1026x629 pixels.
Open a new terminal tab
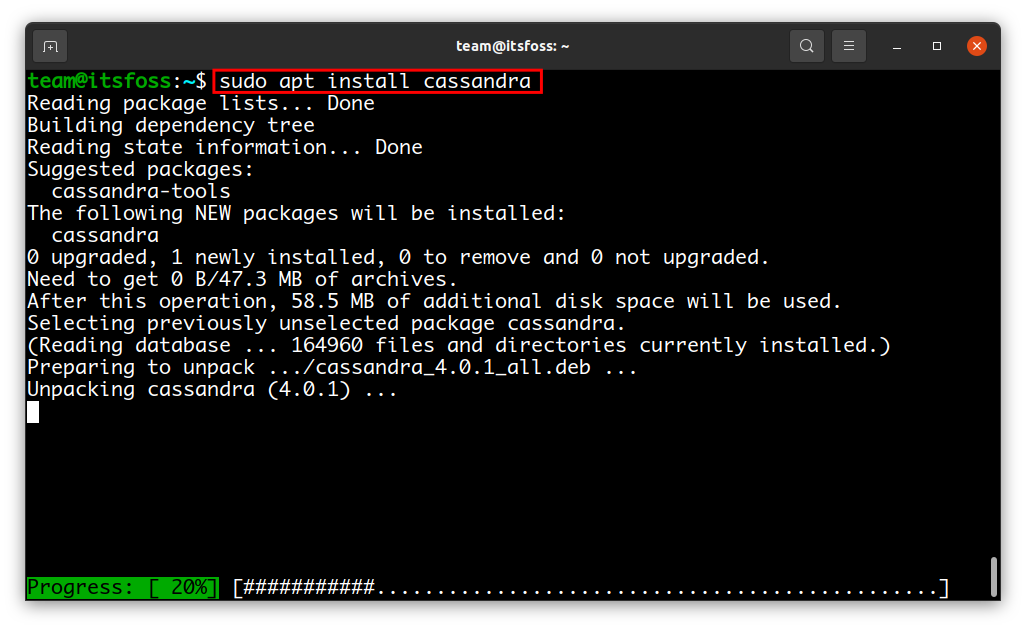(x=50, y=46)
